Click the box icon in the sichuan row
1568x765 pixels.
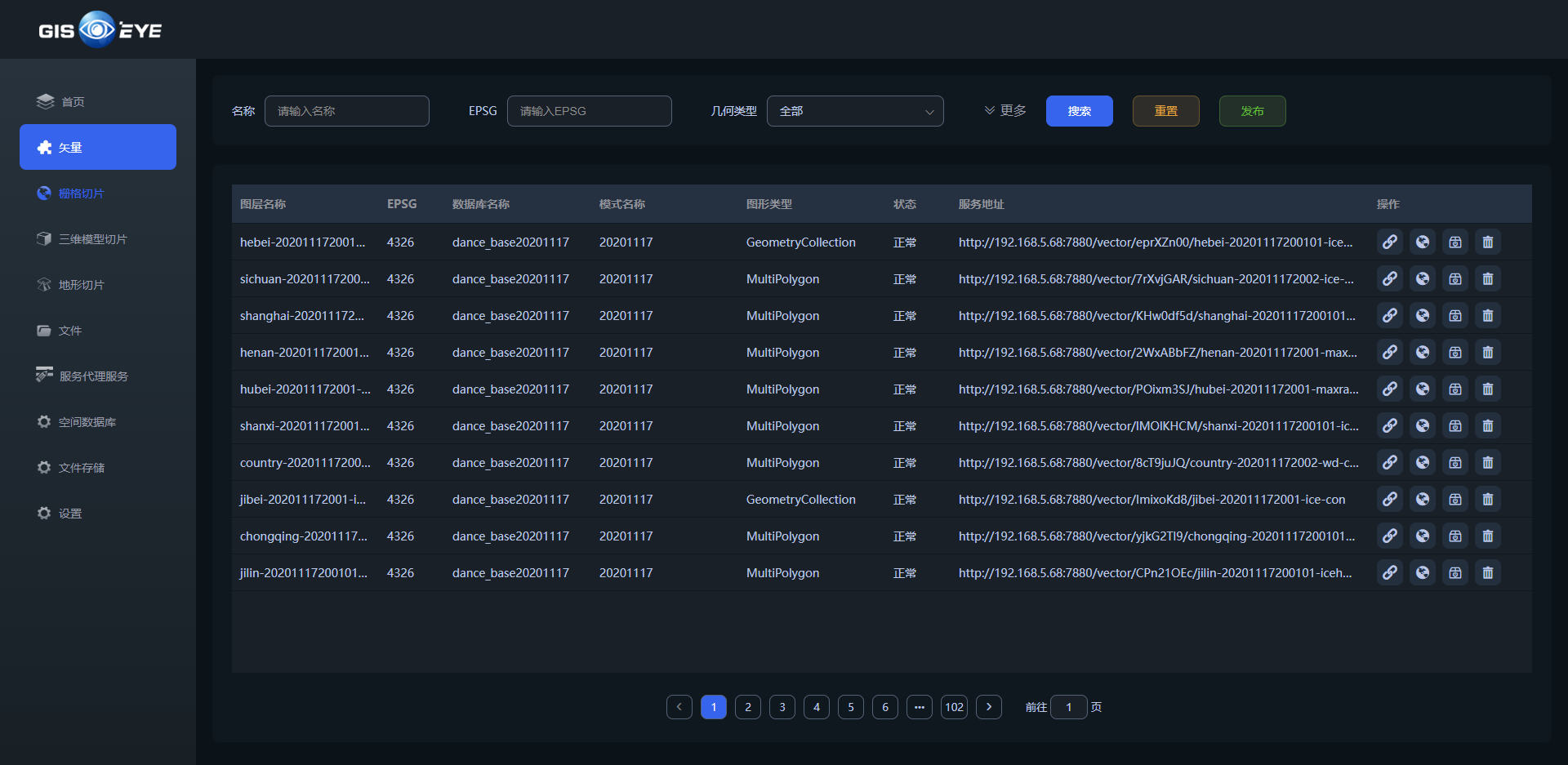click(1454, 278)
